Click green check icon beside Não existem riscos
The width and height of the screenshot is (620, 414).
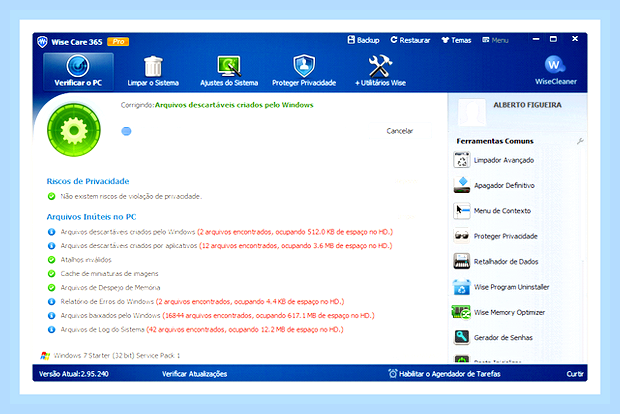point(51,196)
